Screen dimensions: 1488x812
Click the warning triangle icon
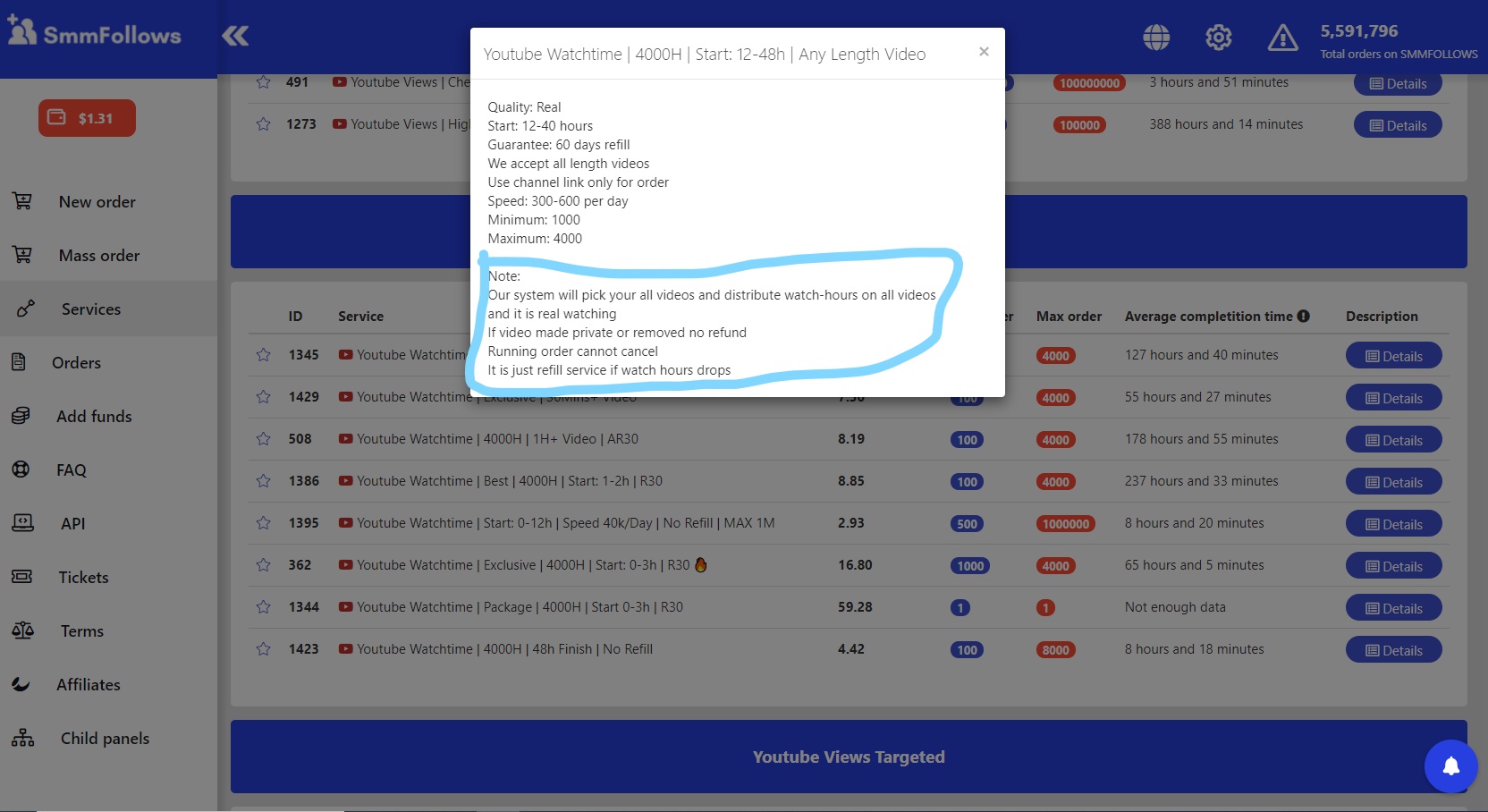[1283, 38]
